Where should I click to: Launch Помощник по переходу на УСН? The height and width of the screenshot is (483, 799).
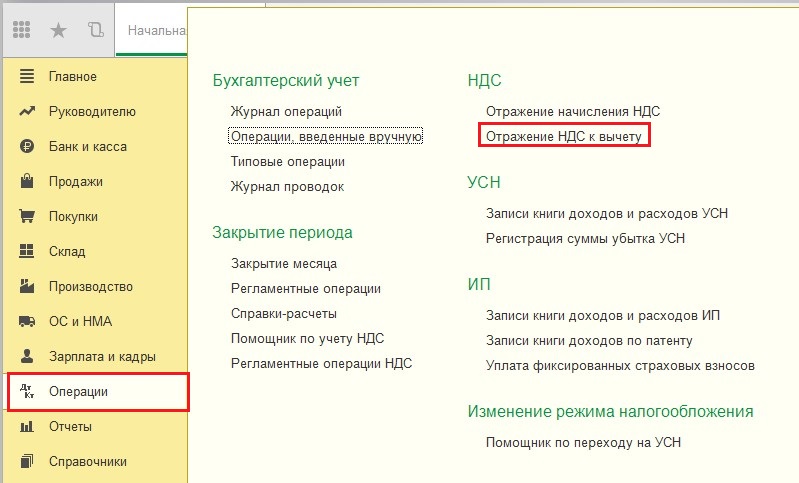tap(583, 442)
